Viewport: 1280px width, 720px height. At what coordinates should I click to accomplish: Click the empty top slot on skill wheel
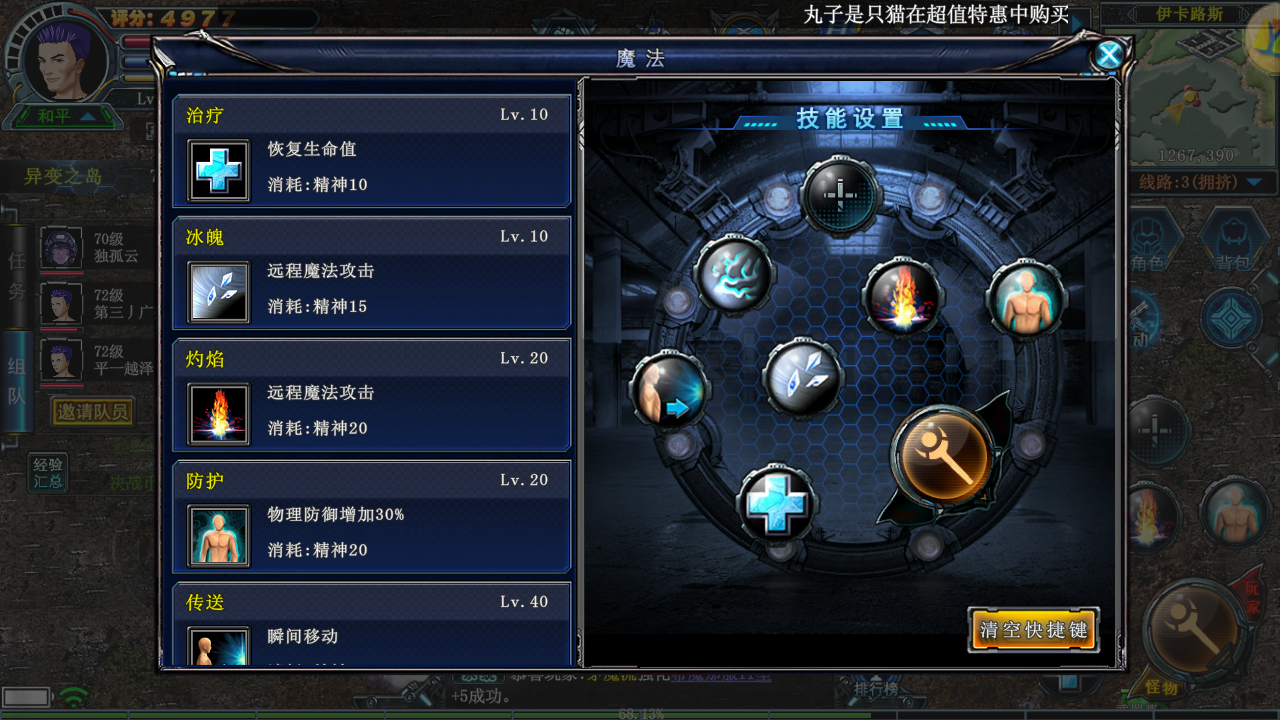click(841, 195)
